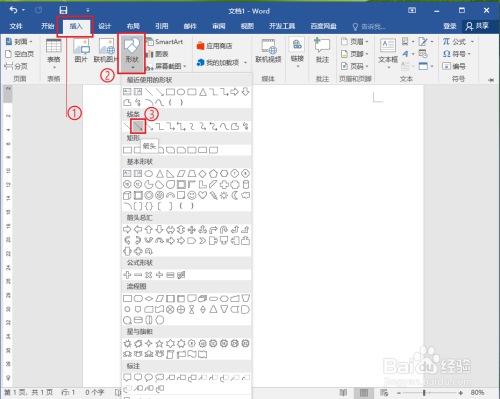
Task: Pick the Cloud basic shape
Action: point(246,195)
